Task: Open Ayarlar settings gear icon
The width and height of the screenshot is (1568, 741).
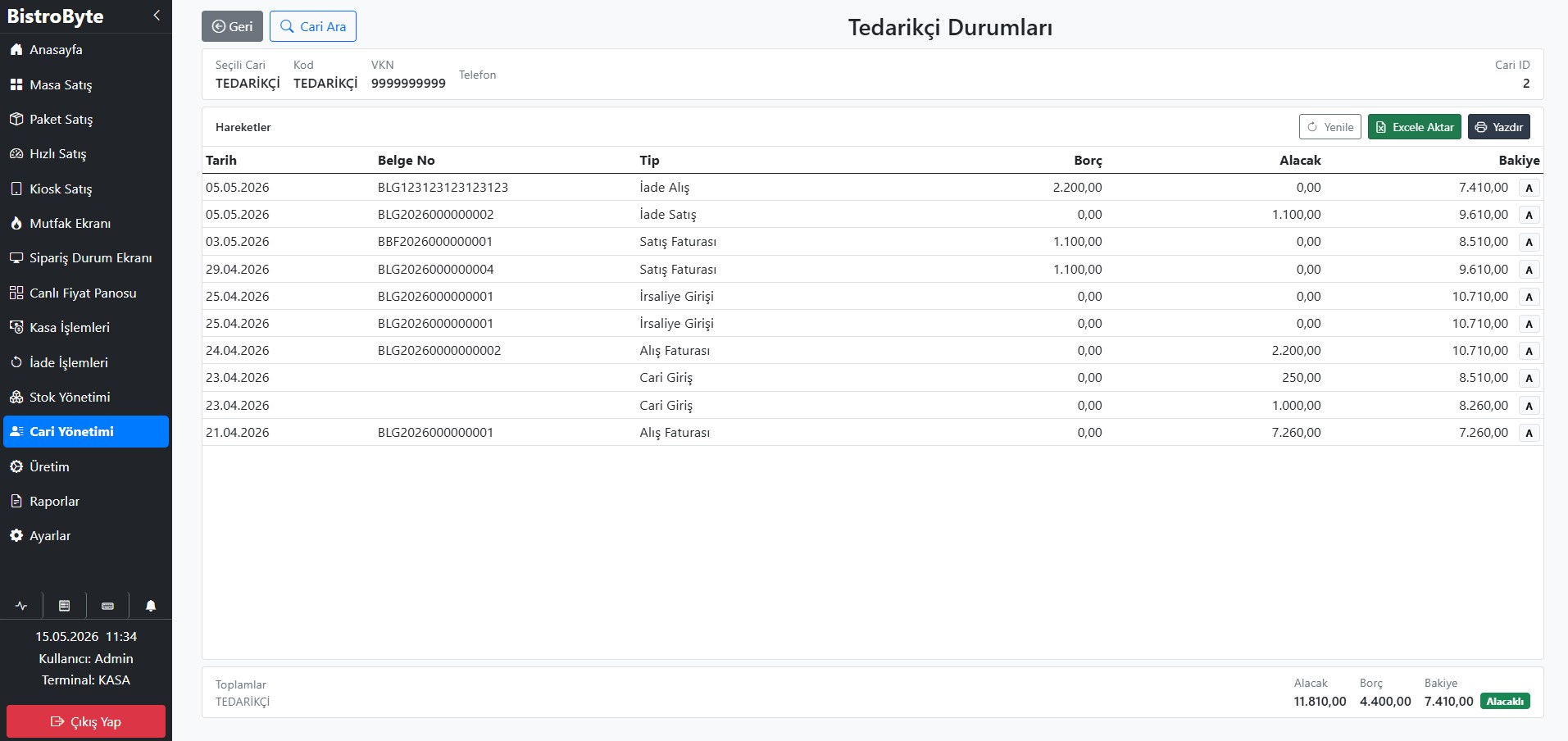Action: coord(16,535)
